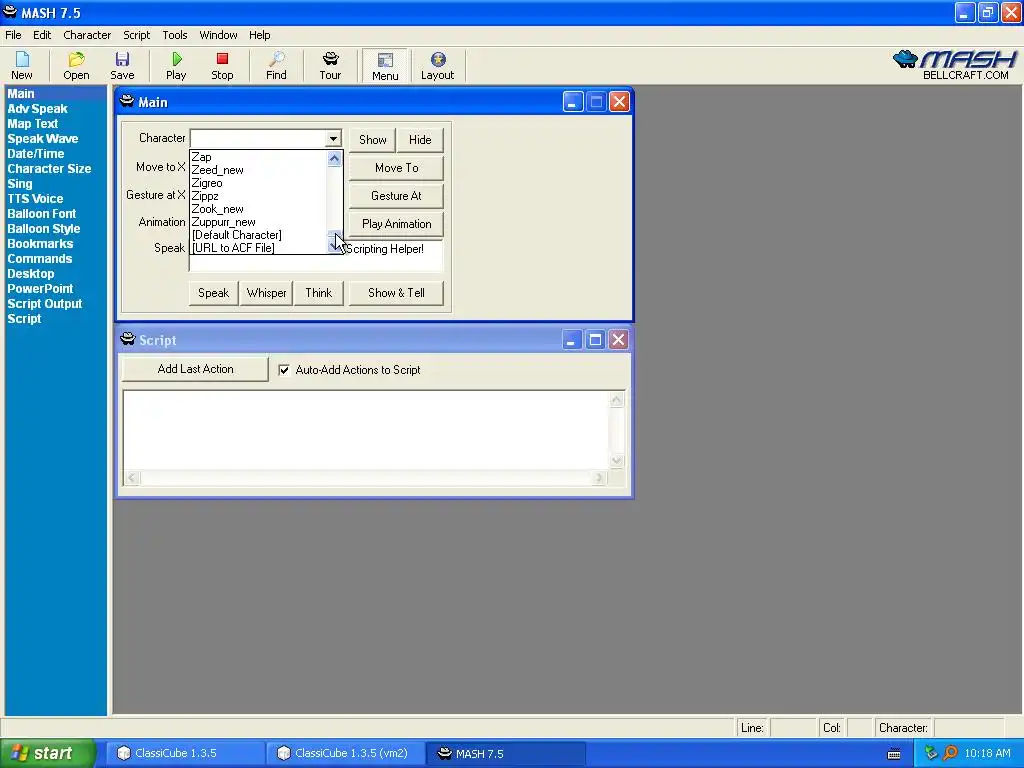The image size is (1024, 768).
Task: Open a file using Open toolbar icon
Action: [76, 66]
